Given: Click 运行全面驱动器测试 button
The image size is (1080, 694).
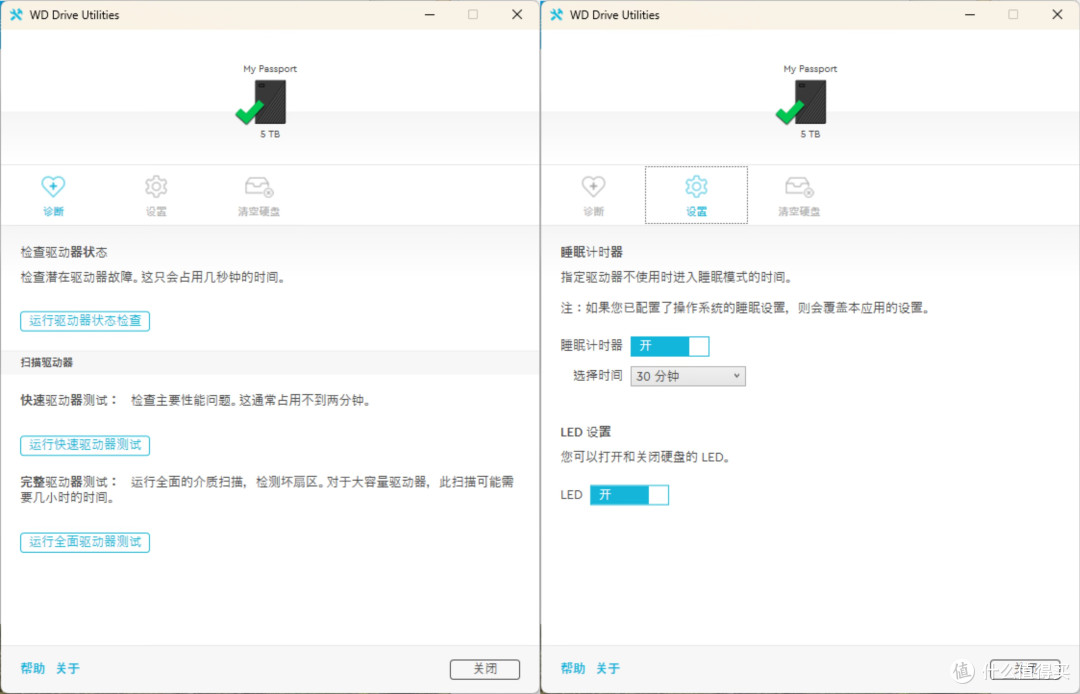Looking at the screenshot, I should pos(85,542).
